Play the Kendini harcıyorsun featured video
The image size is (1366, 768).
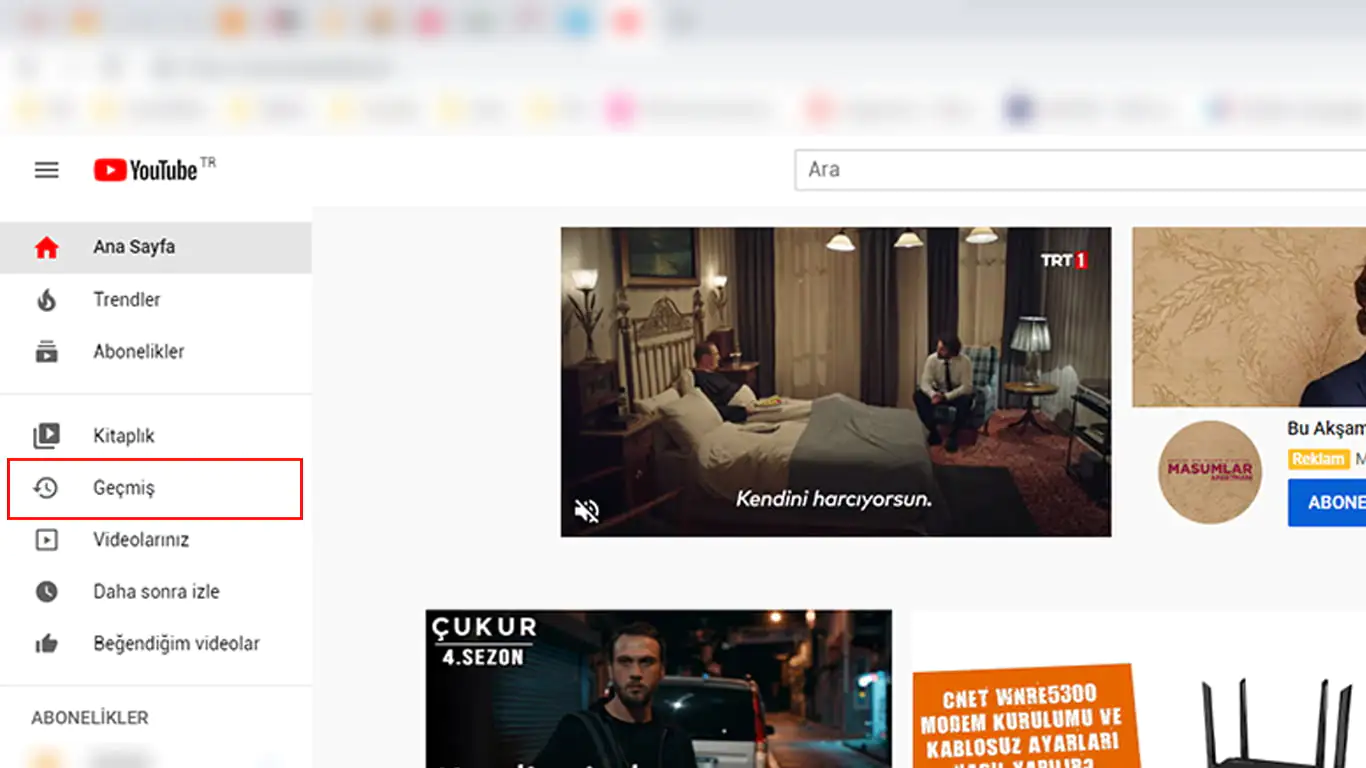click(x=835, y=380)
